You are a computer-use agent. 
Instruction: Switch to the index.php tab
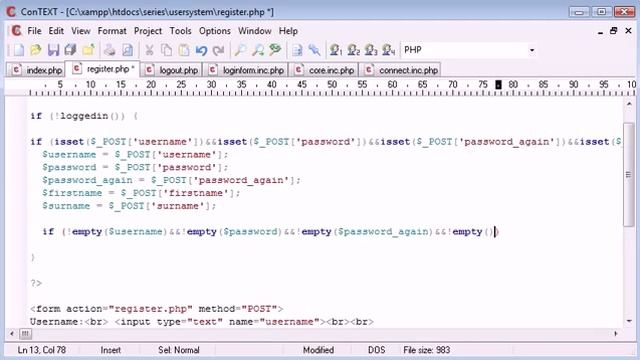tap(36, 70)
